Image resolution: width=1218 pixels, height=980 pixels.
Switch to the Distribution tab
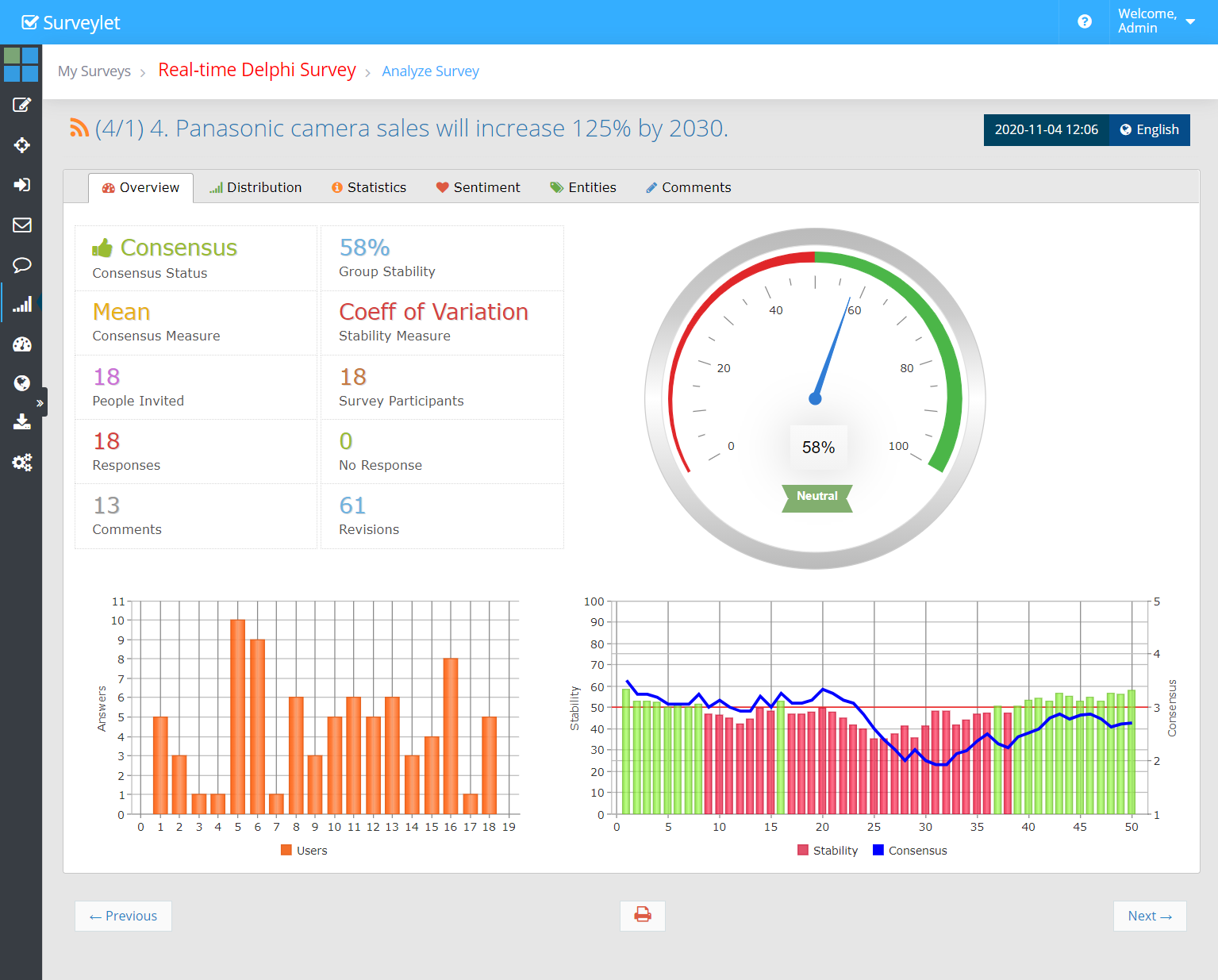(x=256, y=188)
